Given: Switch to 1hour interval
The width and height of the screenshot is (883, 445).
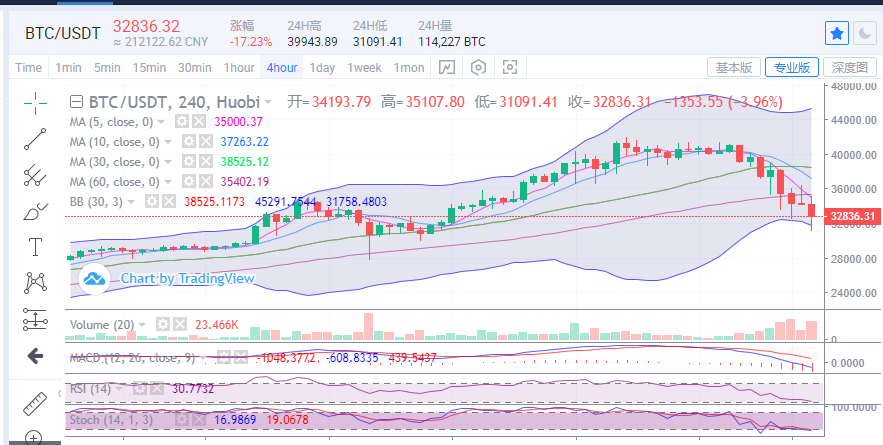Looking at the screenshot, I should 239,68.
